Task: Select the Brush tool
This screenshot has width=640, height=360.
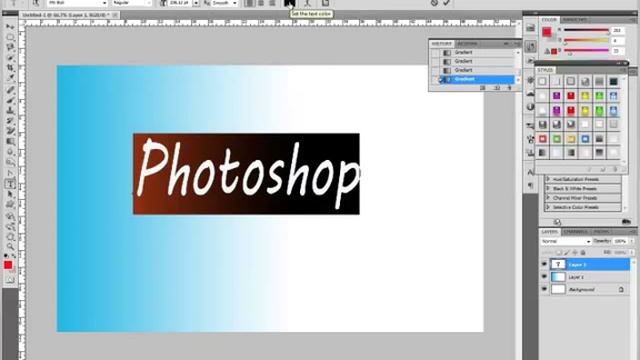Action: point(10,100)
